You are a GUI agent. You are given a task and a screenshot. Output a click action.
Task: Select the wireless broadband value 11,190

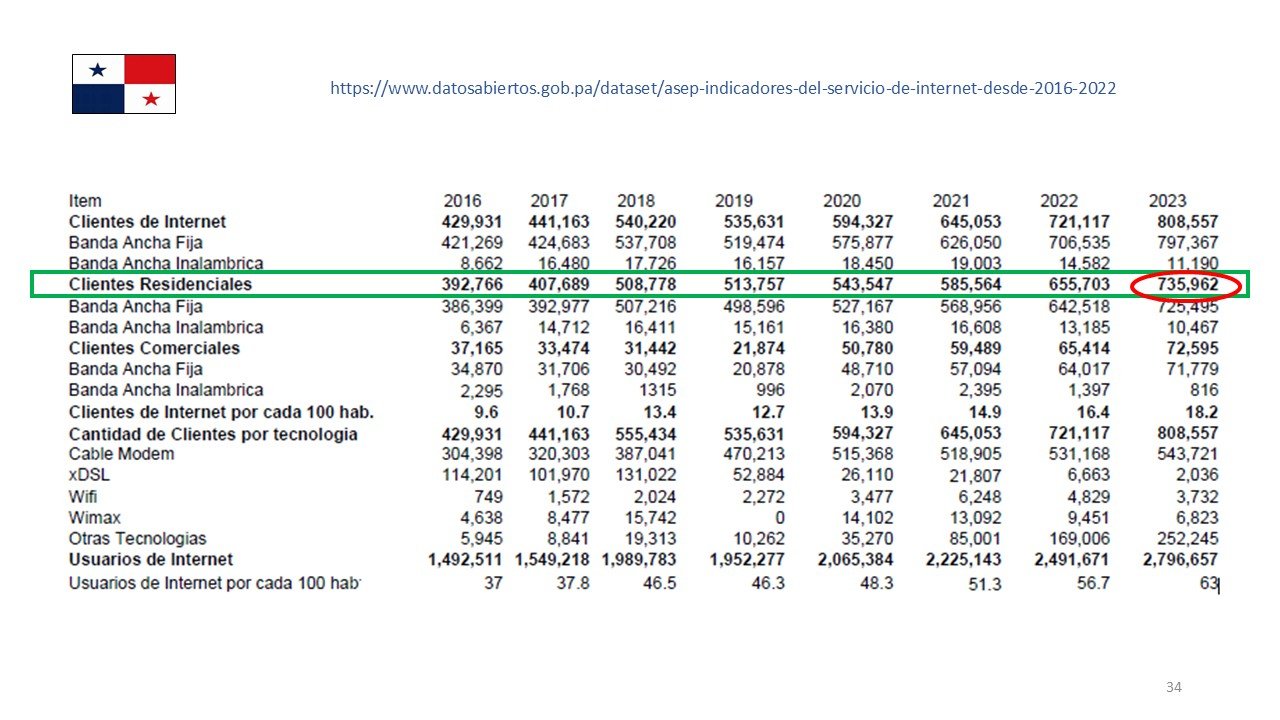[x=1192, y=263]
